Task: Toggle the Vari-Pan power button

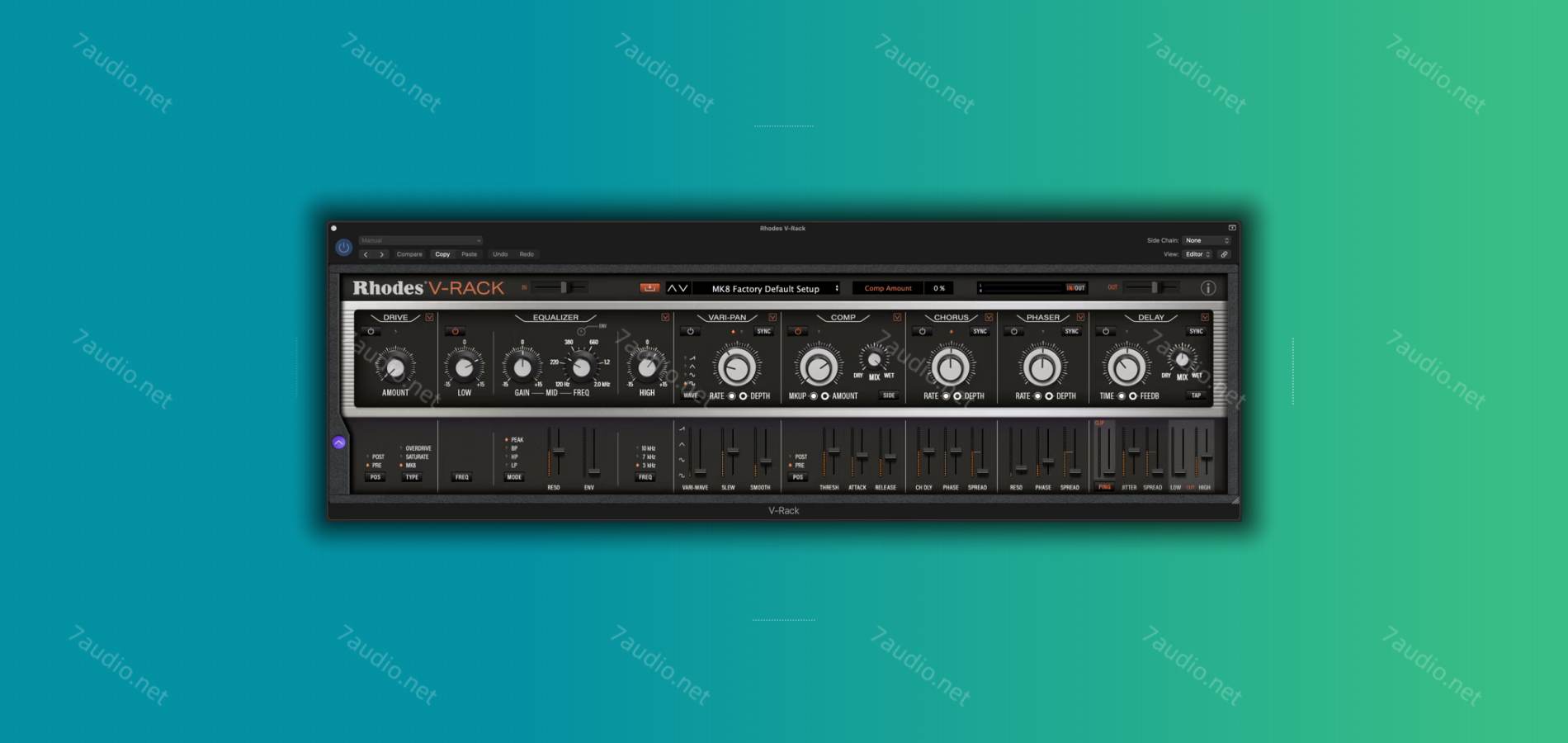Action: pos(691,332)
